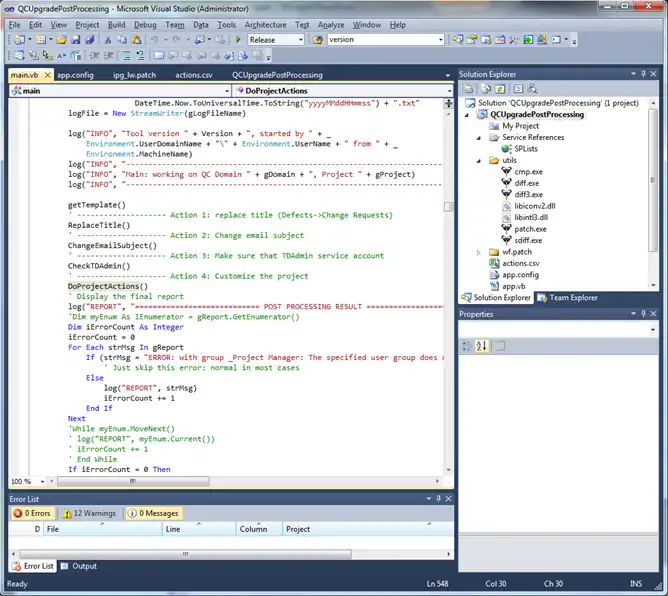Collapse the QCUpgradePostProcessing project node

pyautogui.click(x=467, y=115)
